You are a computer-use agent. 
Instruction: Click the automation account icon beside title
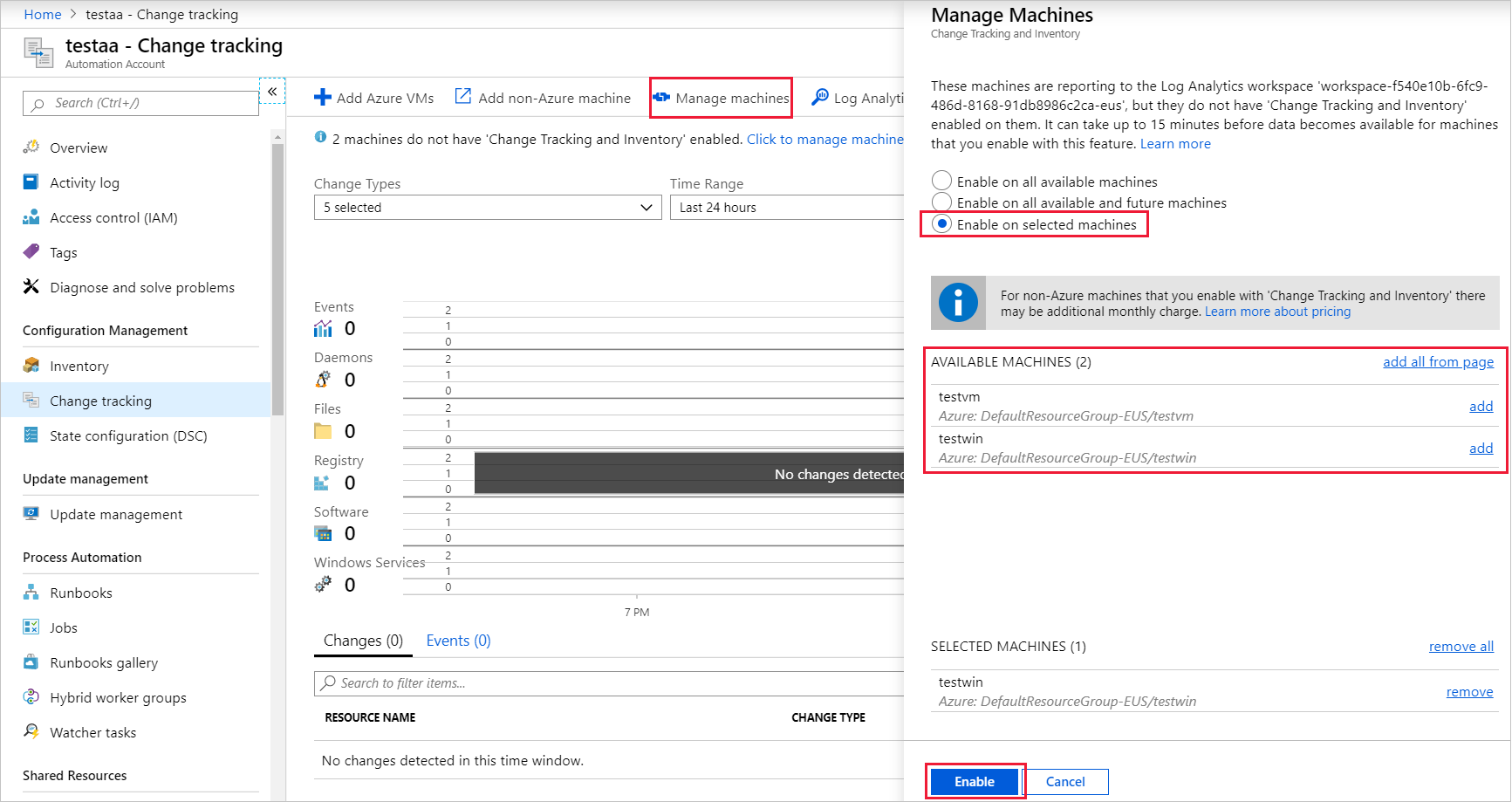coord(38,52)
